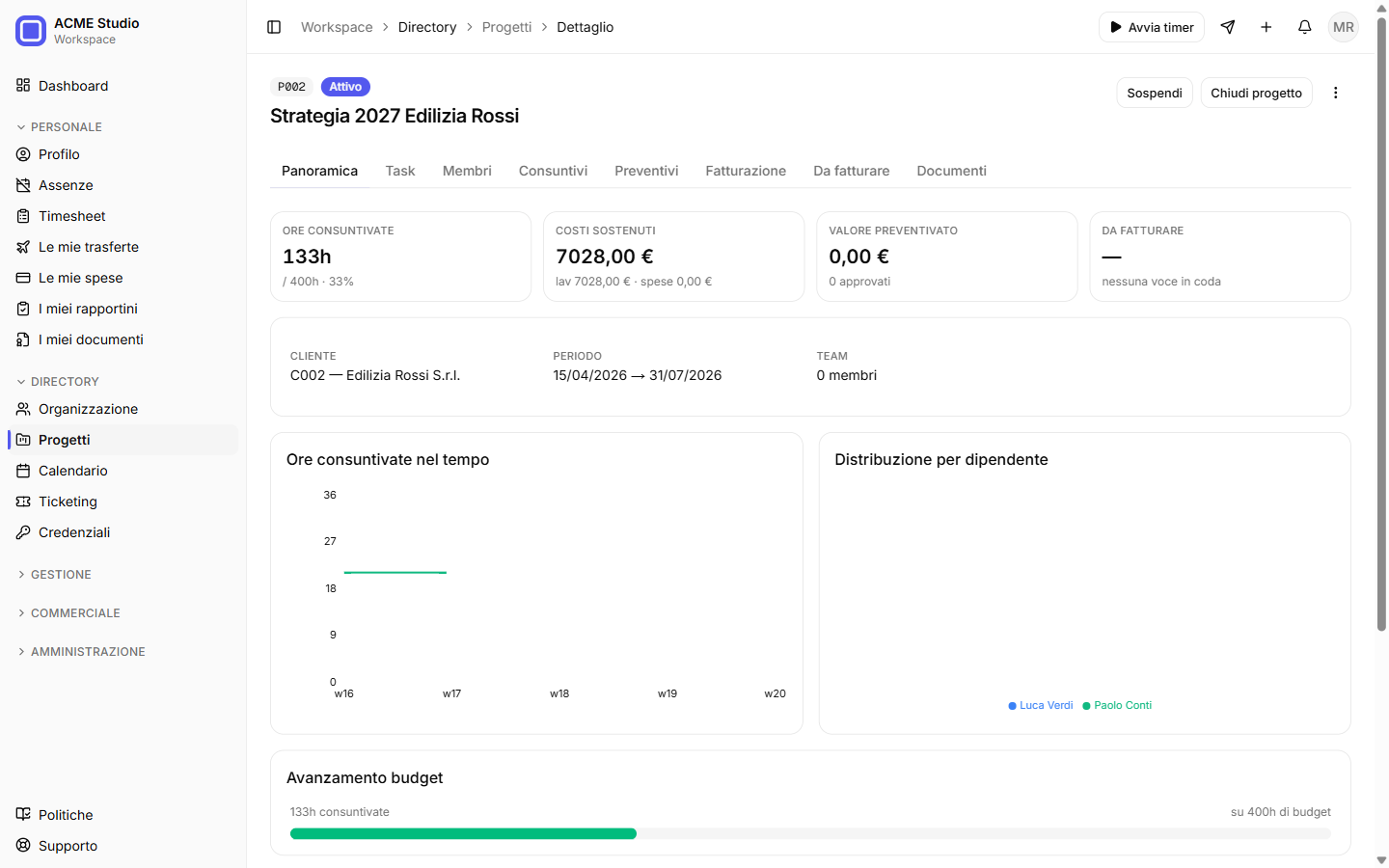Image resolution: width=1389 pixels, height=868 pixels.
Task: Click the '0 approvati' text
Action: tap(859, 282)
